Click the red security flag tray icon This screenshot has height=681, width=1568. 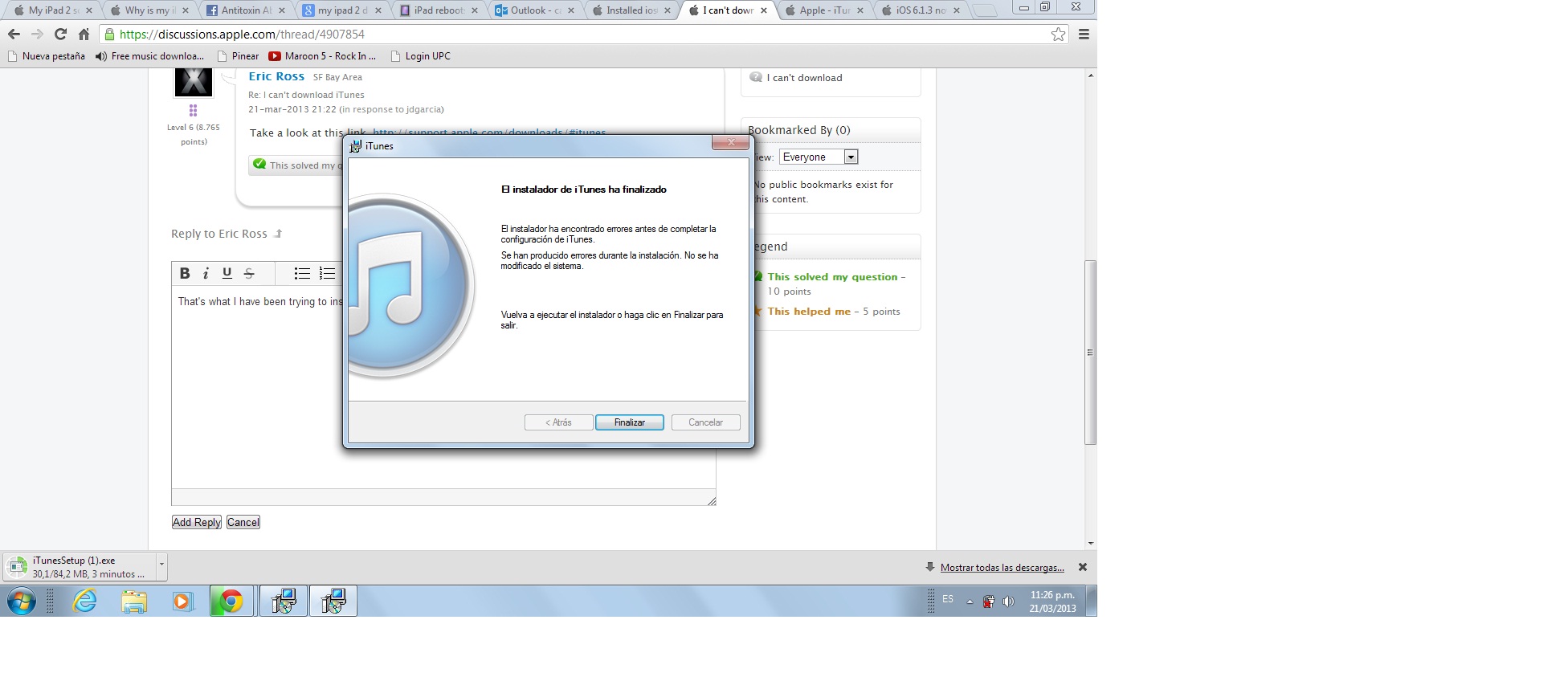[989, 601]
